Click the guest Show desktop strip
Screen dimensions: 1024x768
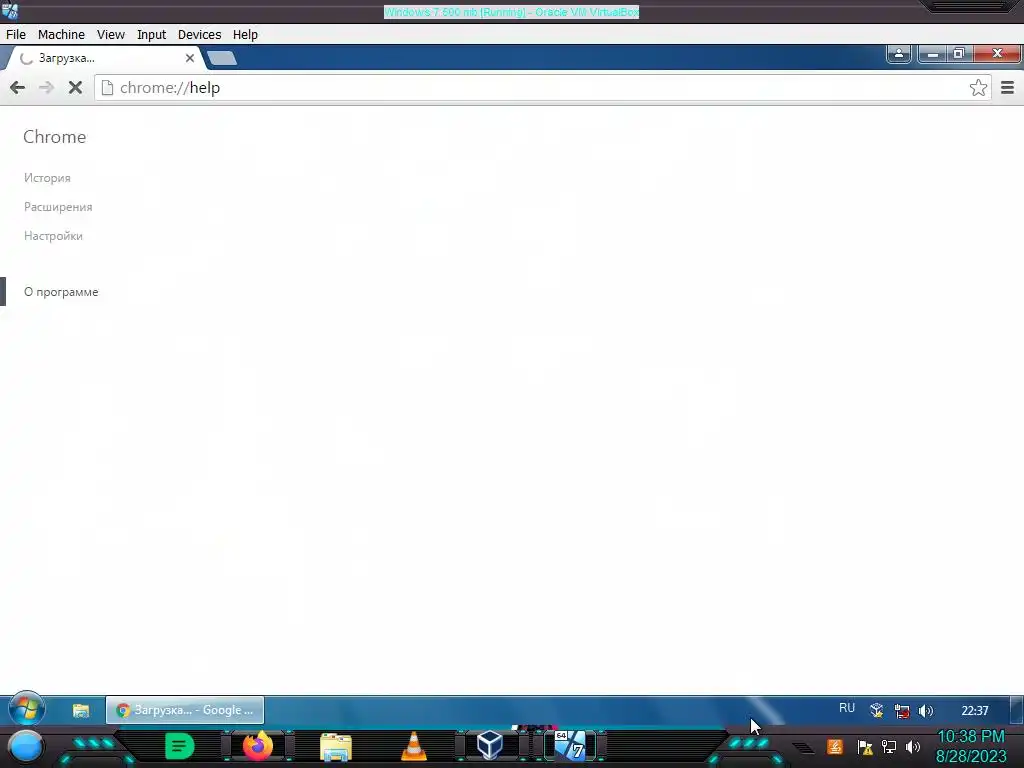[x=1016, y=711]
